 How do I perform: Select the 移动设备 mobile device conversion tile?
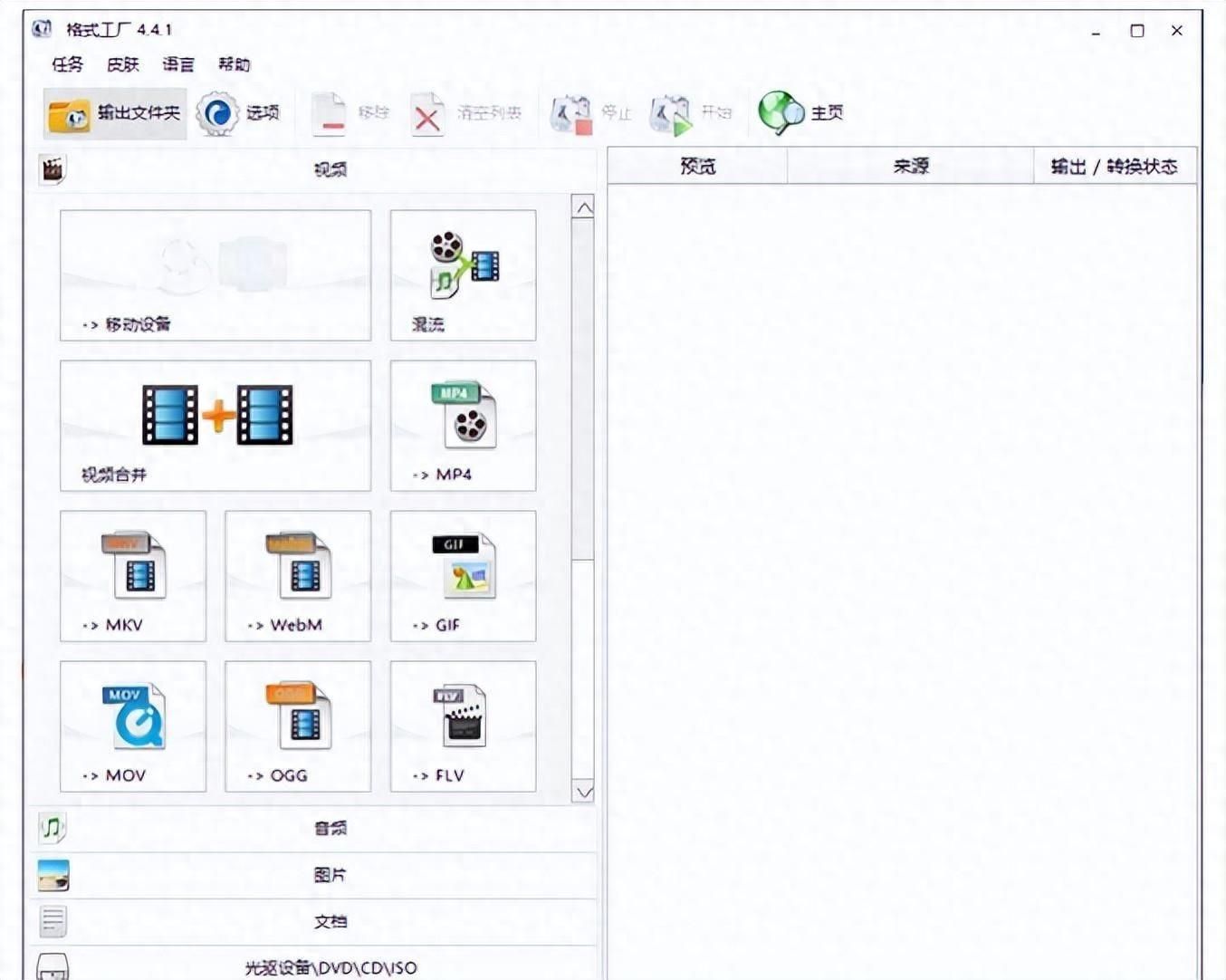tap(216, 275)
